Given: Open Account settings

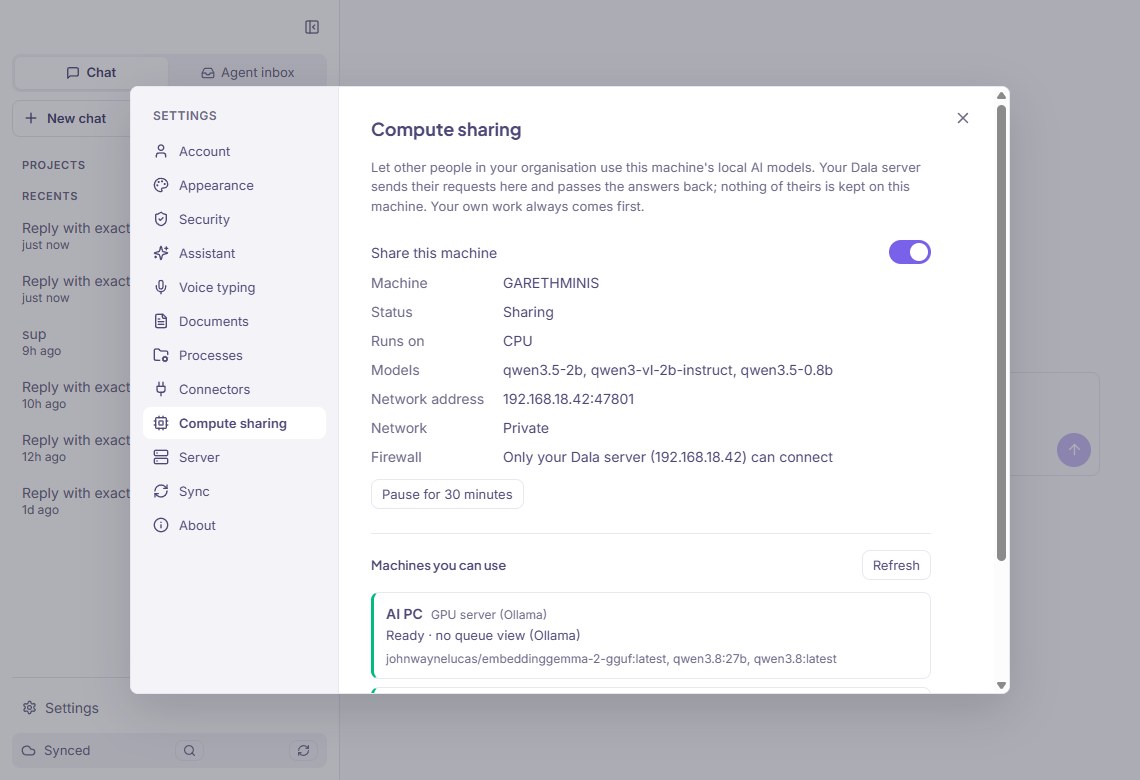Looking at the screenshot, I should (234, 151).
